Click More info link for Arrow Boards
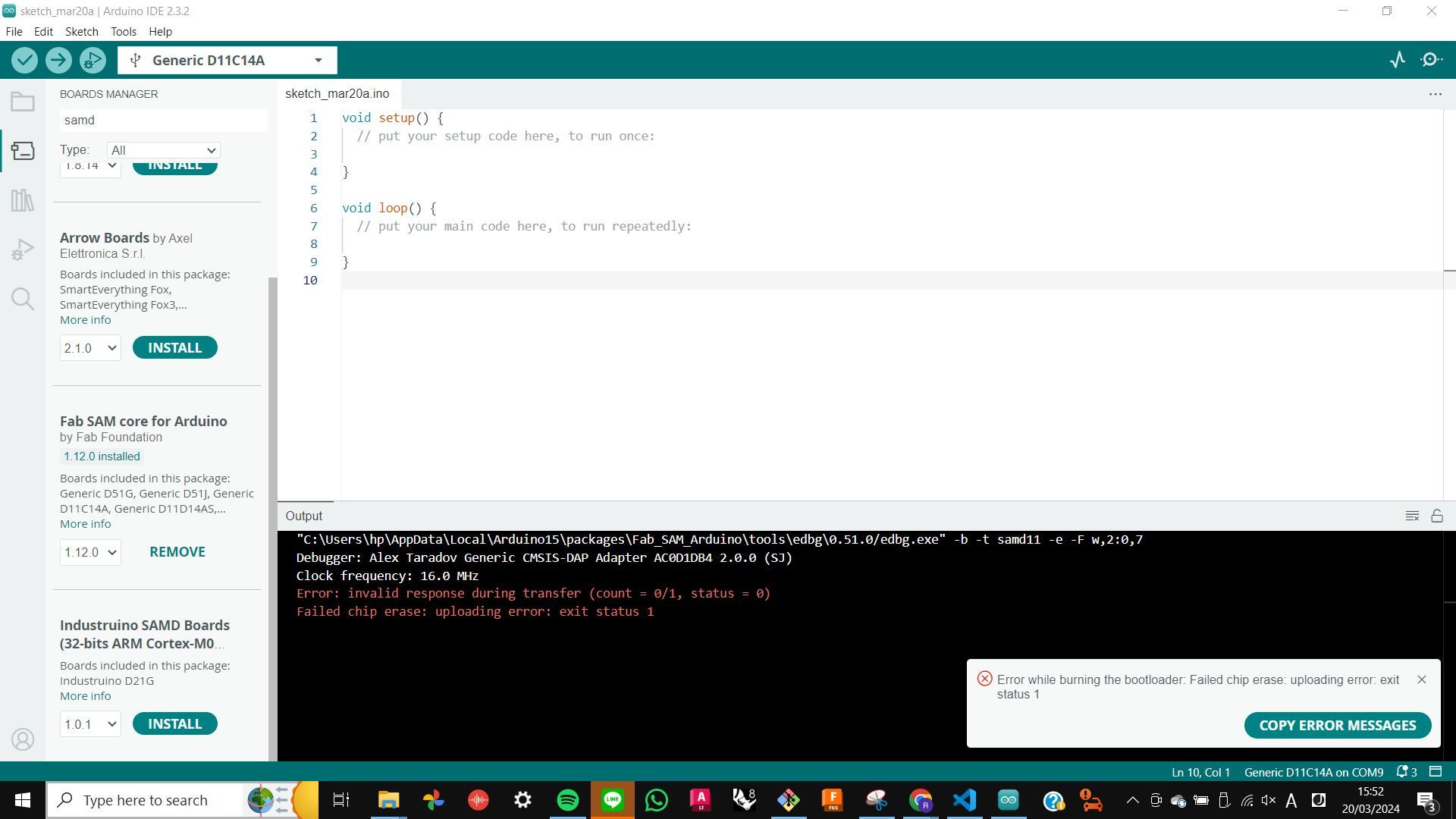Image resolution: width=1456 pixels, height=819 pixels. [x=85, y=319]
